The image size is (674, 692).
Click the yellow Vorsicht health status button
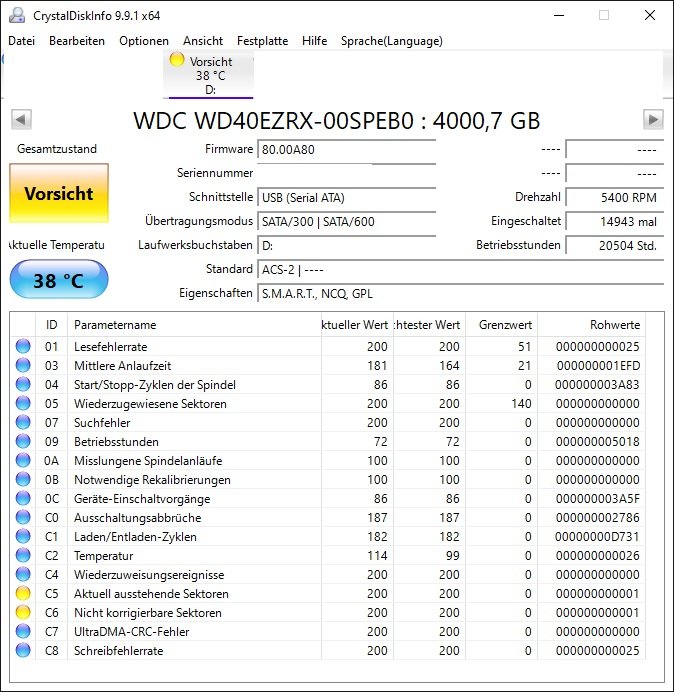59,193
